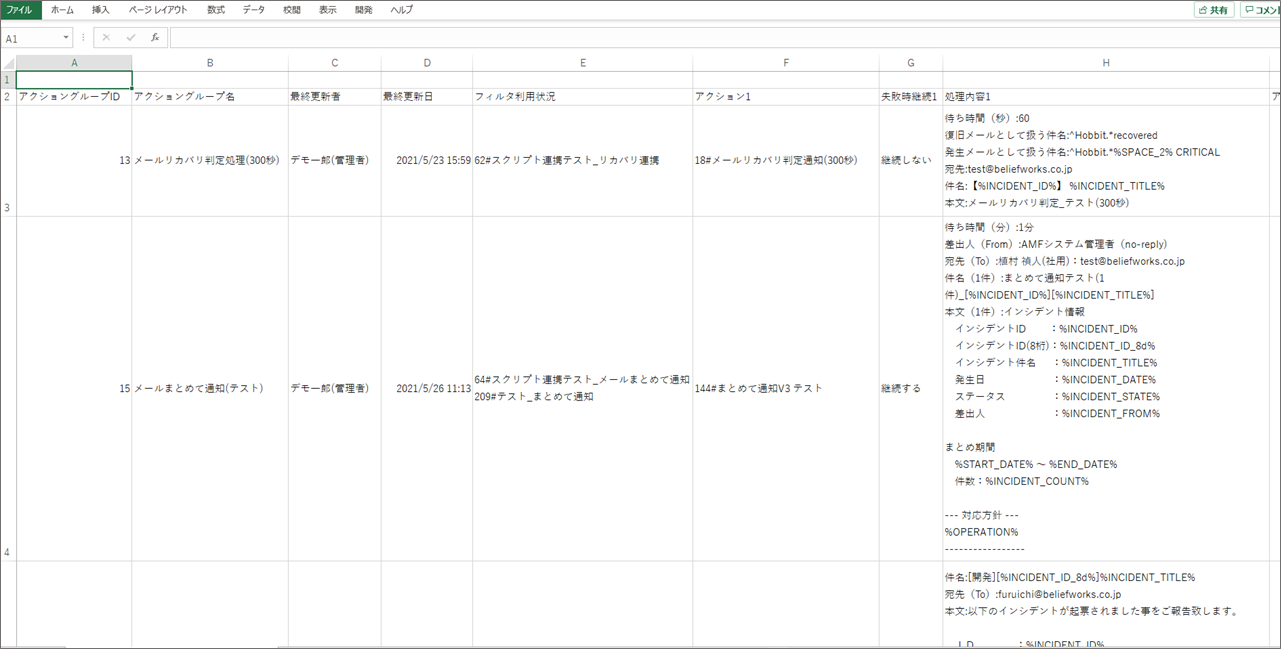Click the 共有 share button
Viewport: 1283px width, 649px height.
pos(1213,9)
